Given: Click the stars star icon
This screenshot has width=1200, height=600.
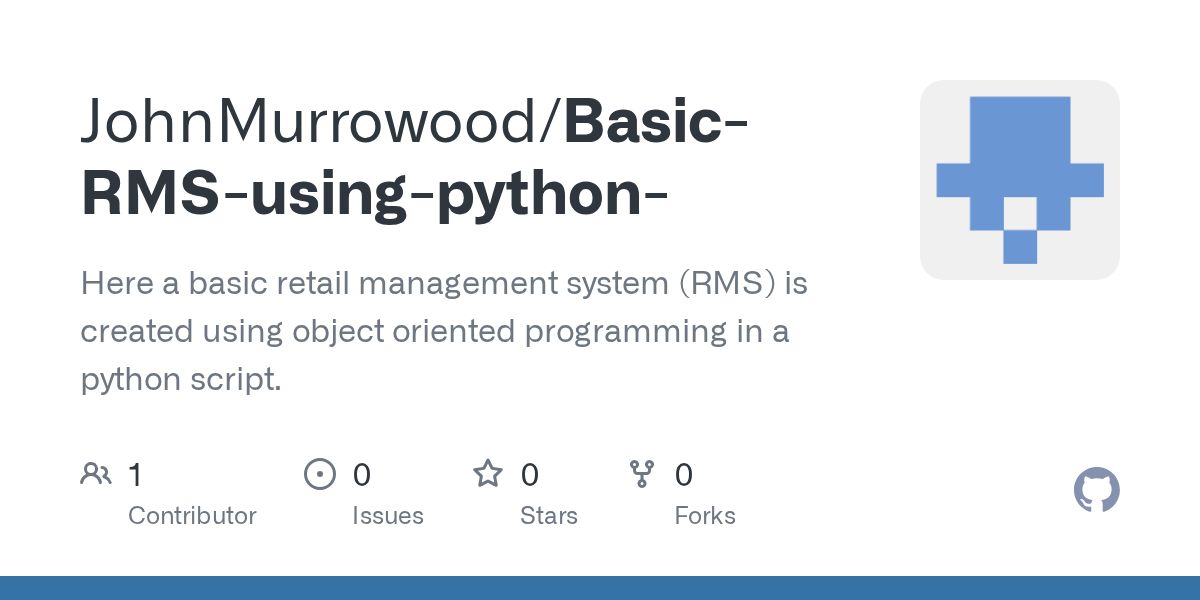Looking at the screenshot, I should click(488, 473).
